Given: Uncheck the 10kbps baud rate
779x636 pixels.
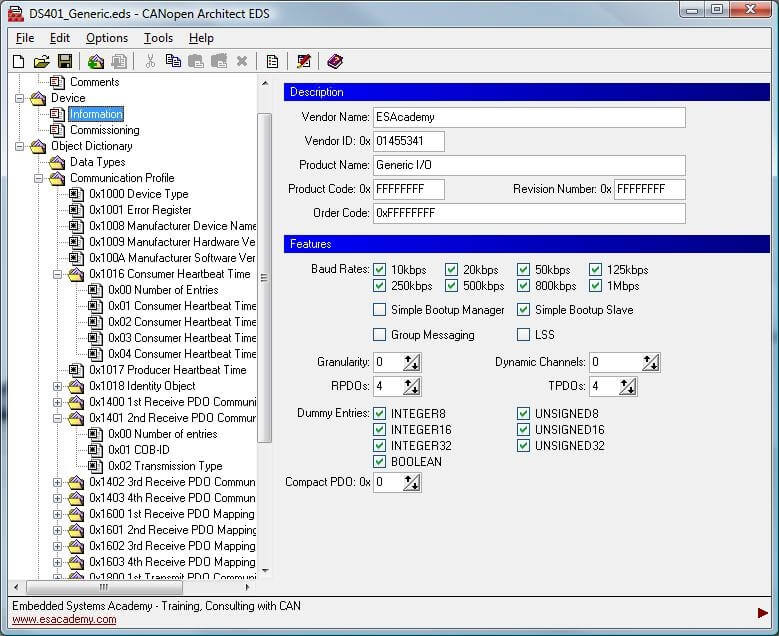Looking at the screenshot, I should point(380,270).
